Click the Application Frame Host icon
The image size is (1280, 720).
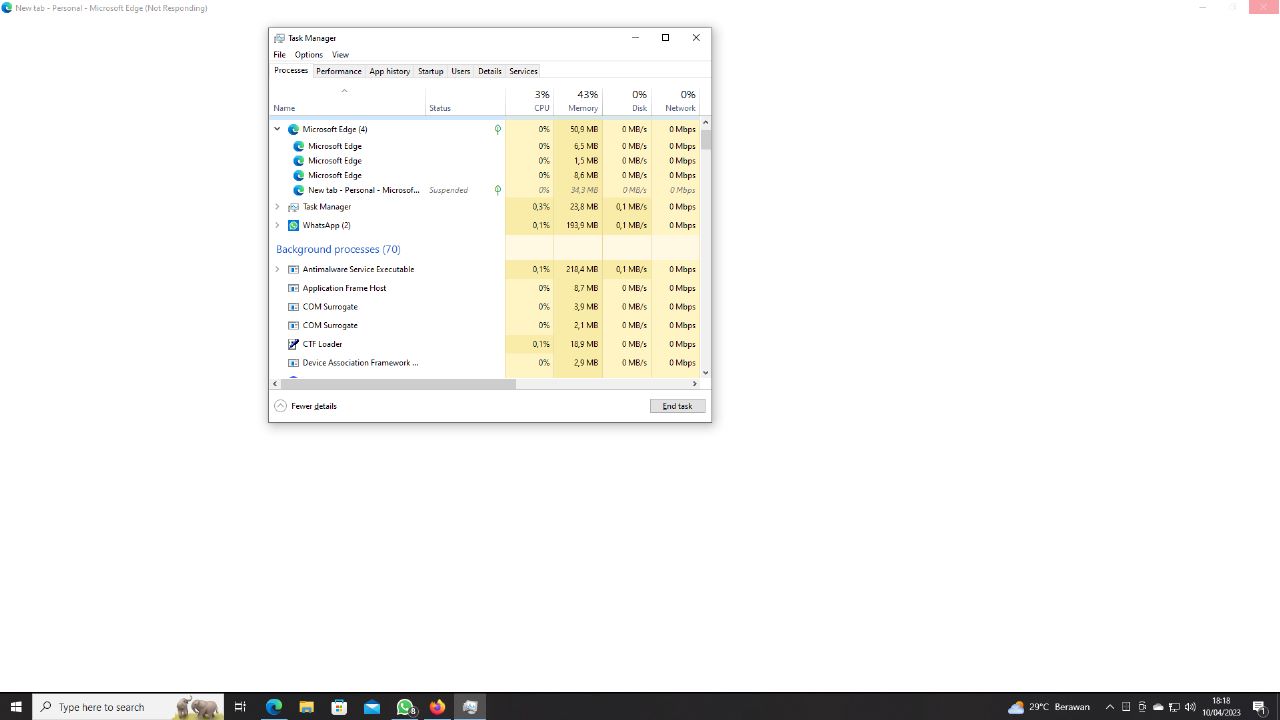tap(293, 288)
